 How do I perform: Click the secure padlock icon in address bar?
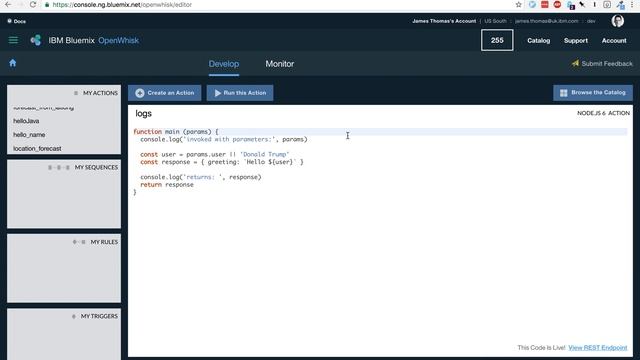point(47,5)
